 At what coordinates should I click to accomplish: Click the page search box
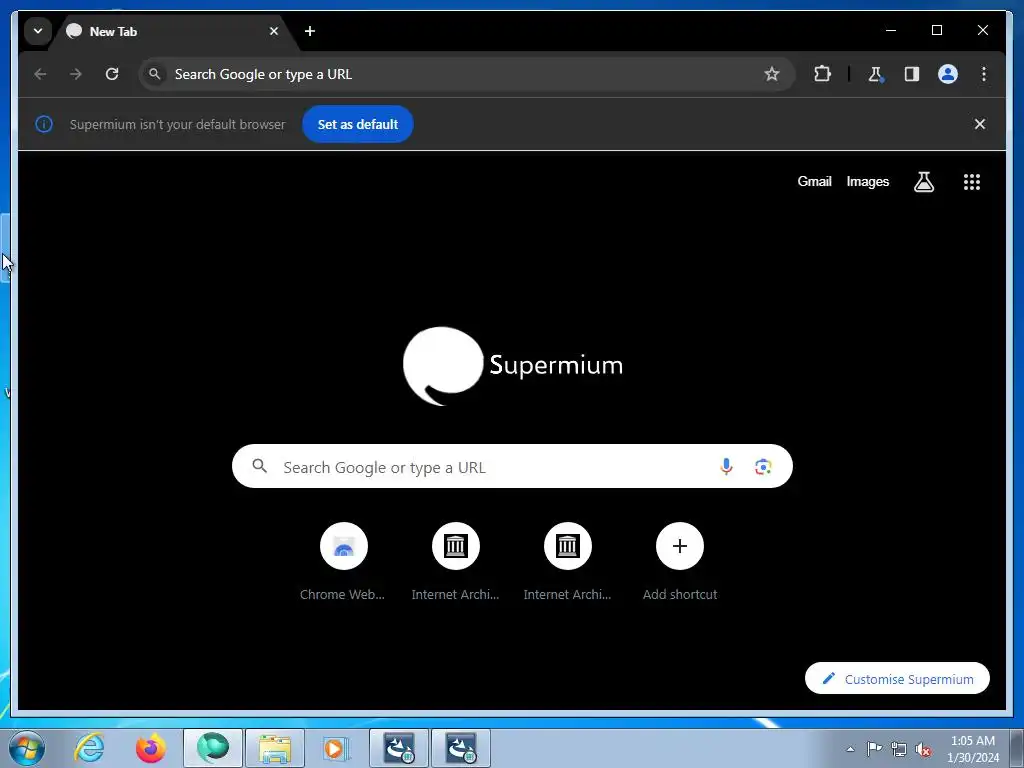click(x=512, y=466)
